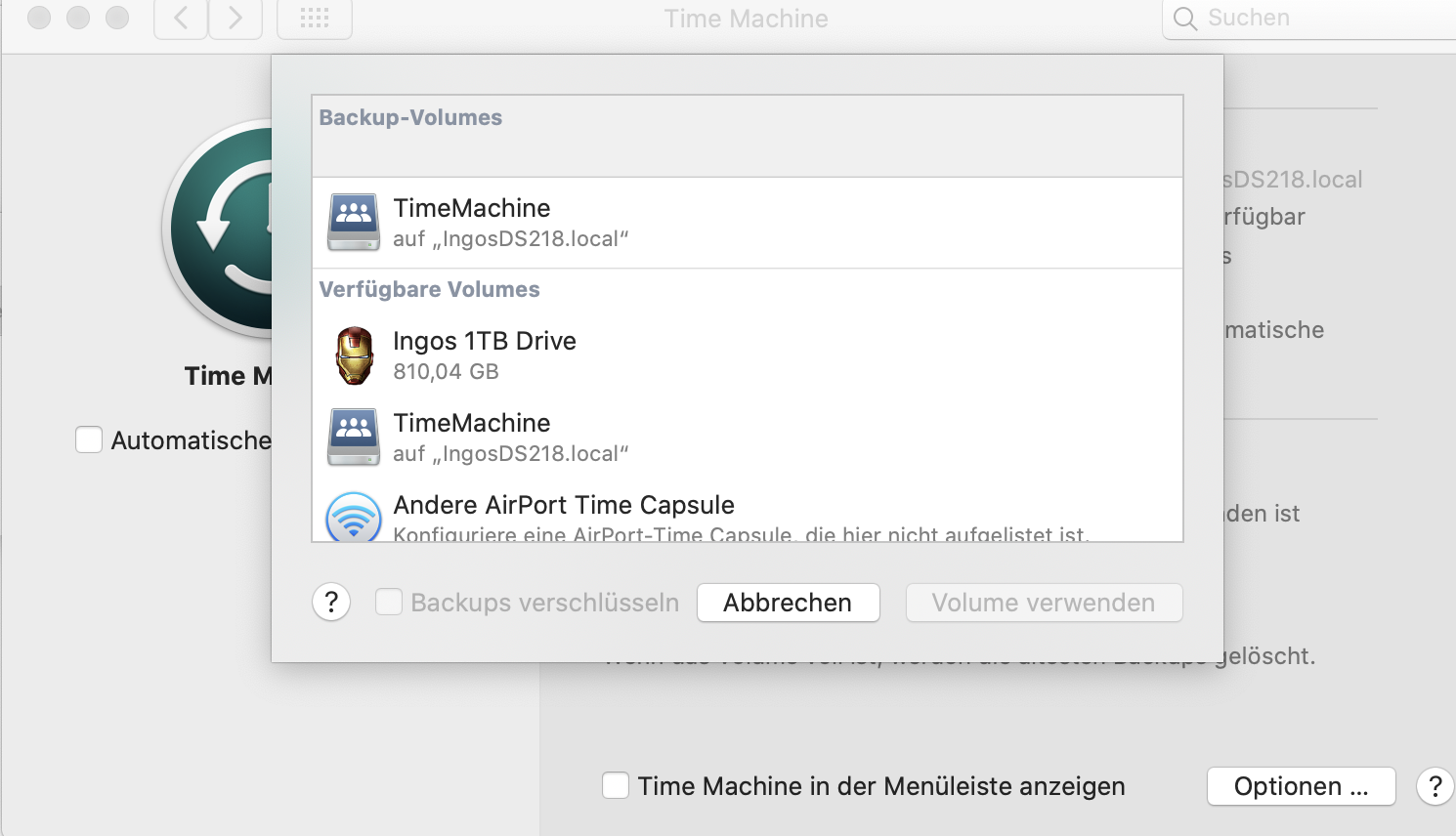The width and height of the screenshot is (1456, 836).
Task: Click the AirPort Wi-Fi icon
Action: pyautogui.click(x=354, y=517)
